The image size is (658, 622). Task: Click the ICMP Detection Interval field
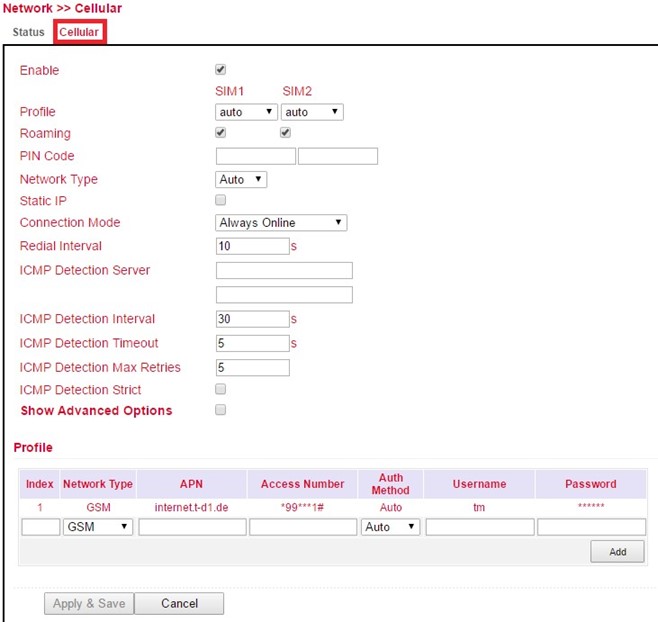click(x=253, y=319)
